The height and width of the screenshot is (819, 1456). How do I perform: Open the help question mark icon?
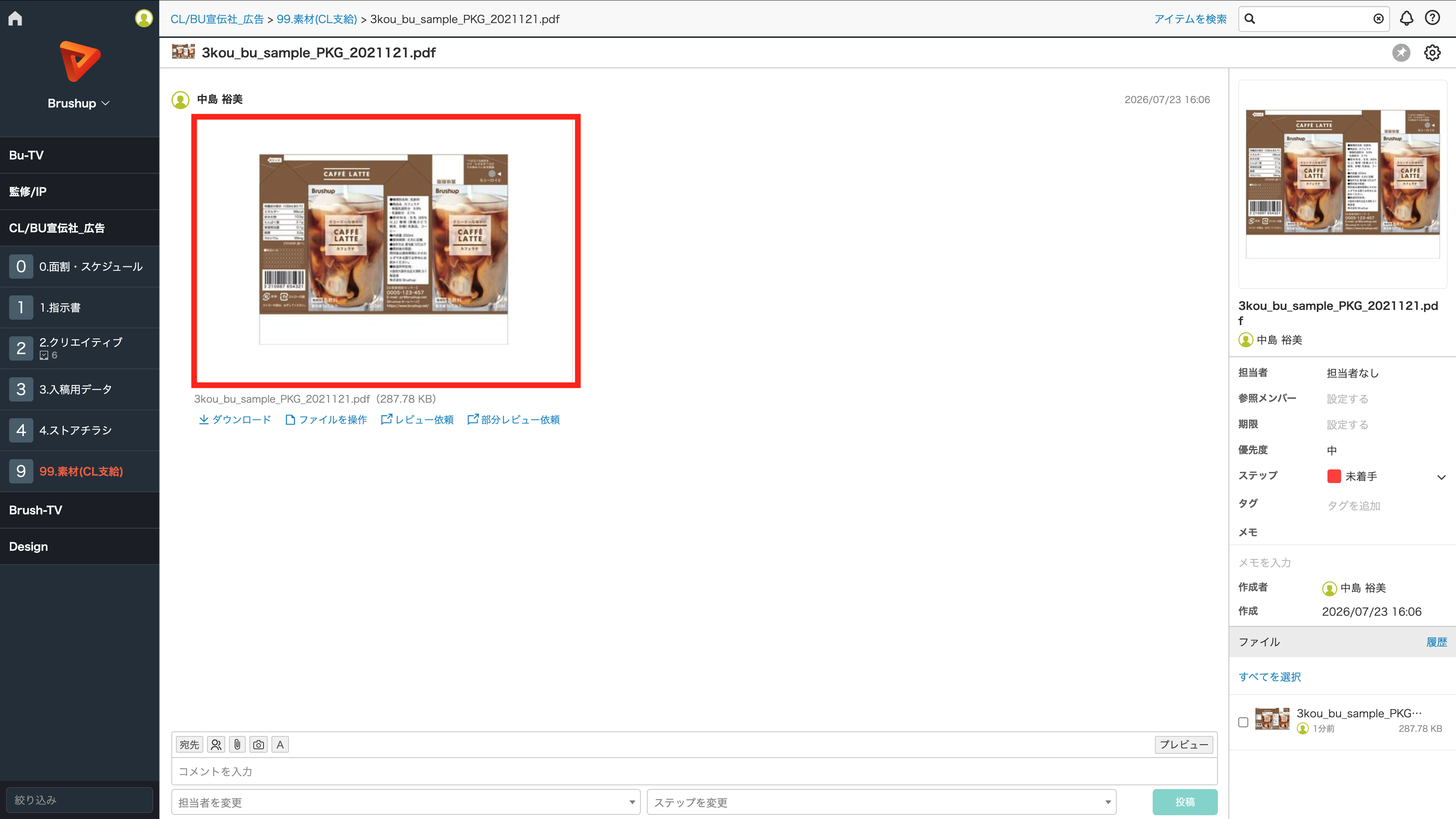pyautogui.click(x=1432, y=19)
